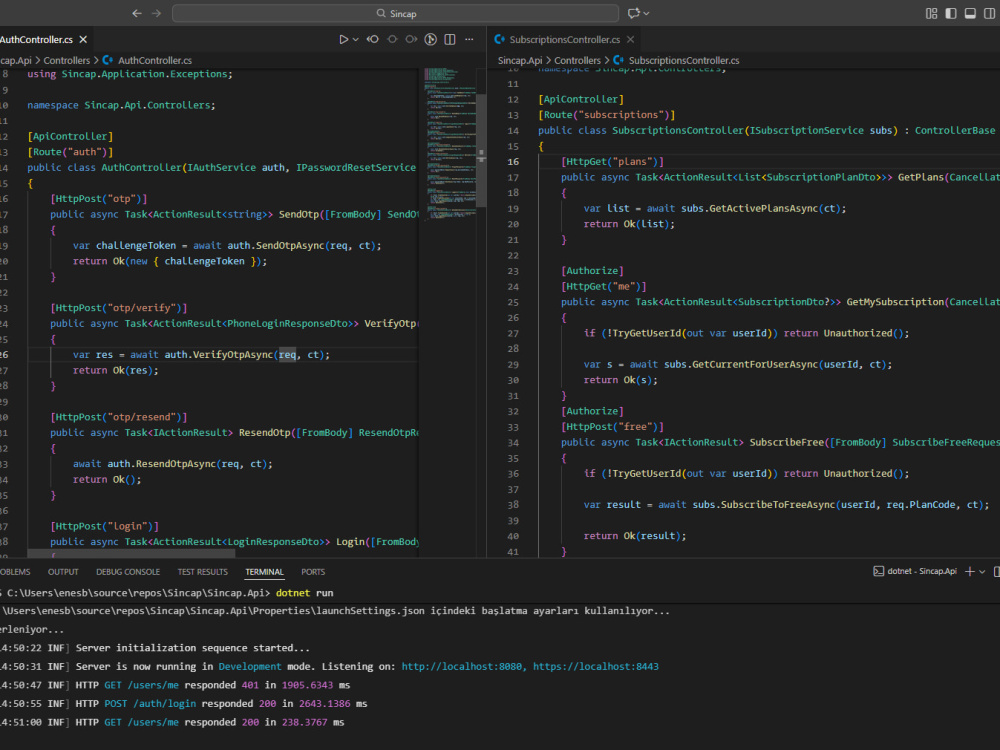This screenshot has height=750, width=1000.
Task: Open the left editor's More Actions ellipsis
Action: (x=469, y=40)
